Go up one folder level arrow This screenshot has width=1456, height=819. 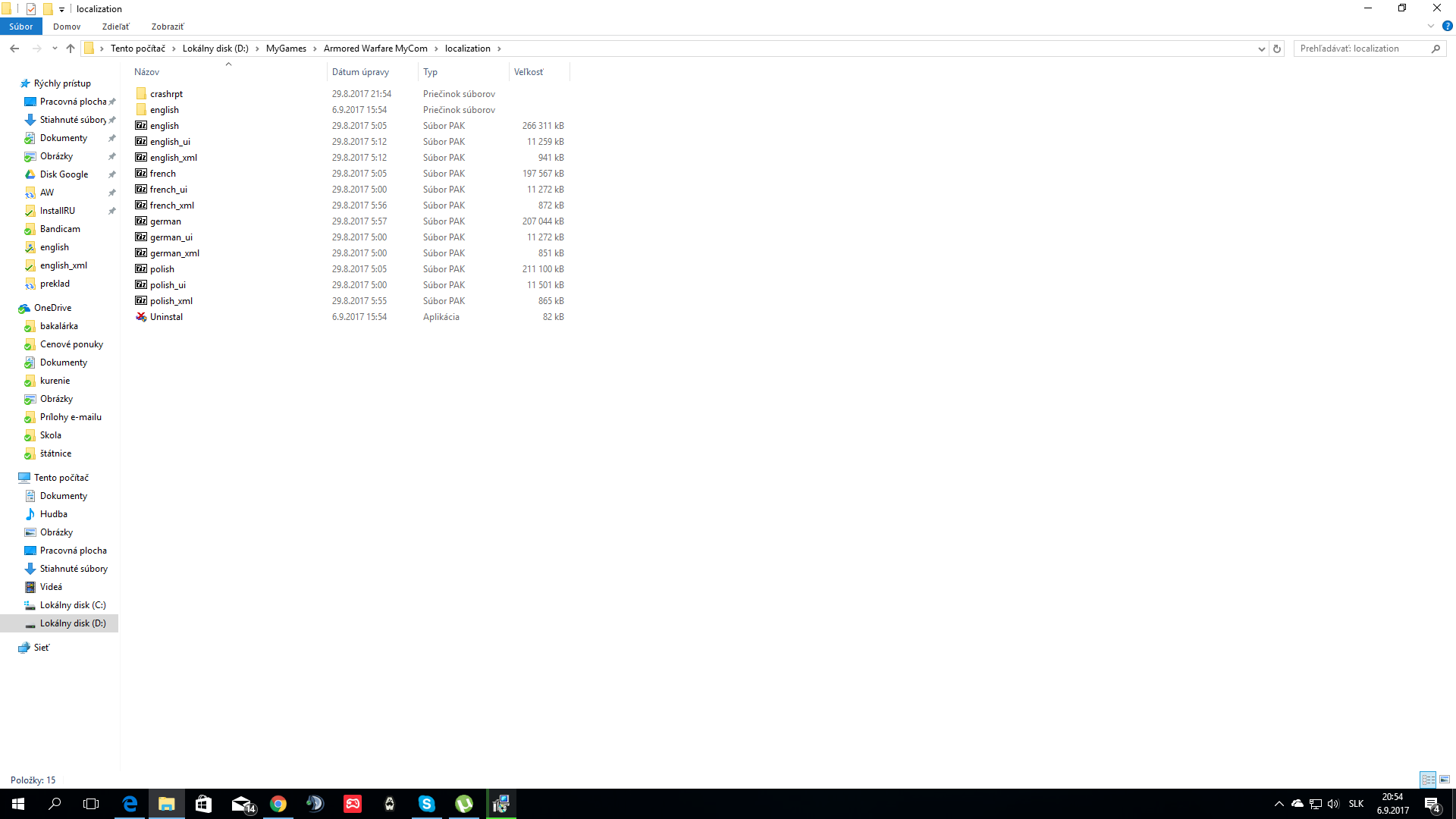coord(71,49)
